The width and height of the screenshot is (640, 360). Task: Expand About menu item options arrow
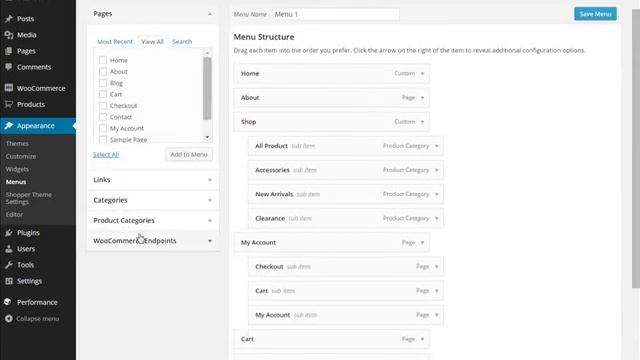(x=422, y=98)
